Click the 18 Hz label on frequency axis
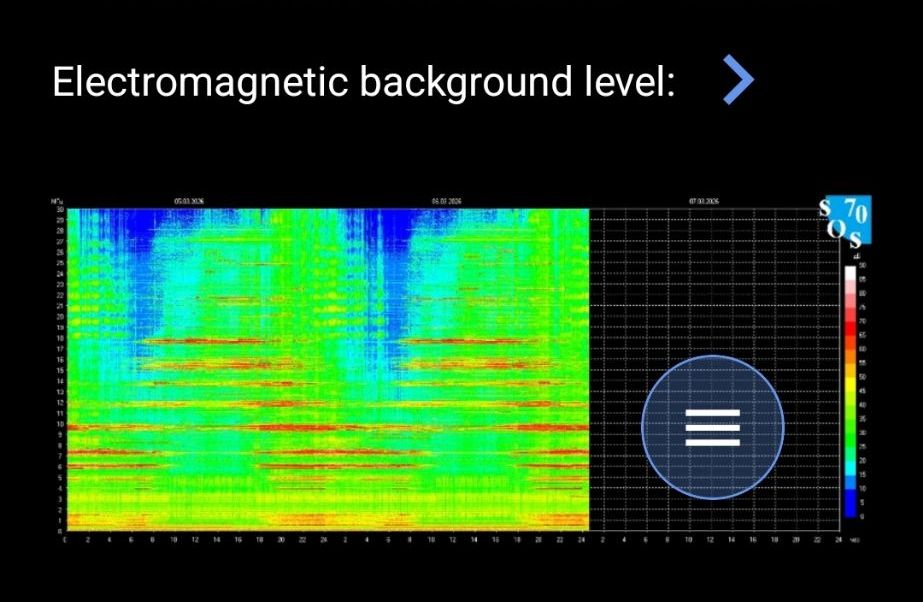923x602 pixels. [59, 338]
